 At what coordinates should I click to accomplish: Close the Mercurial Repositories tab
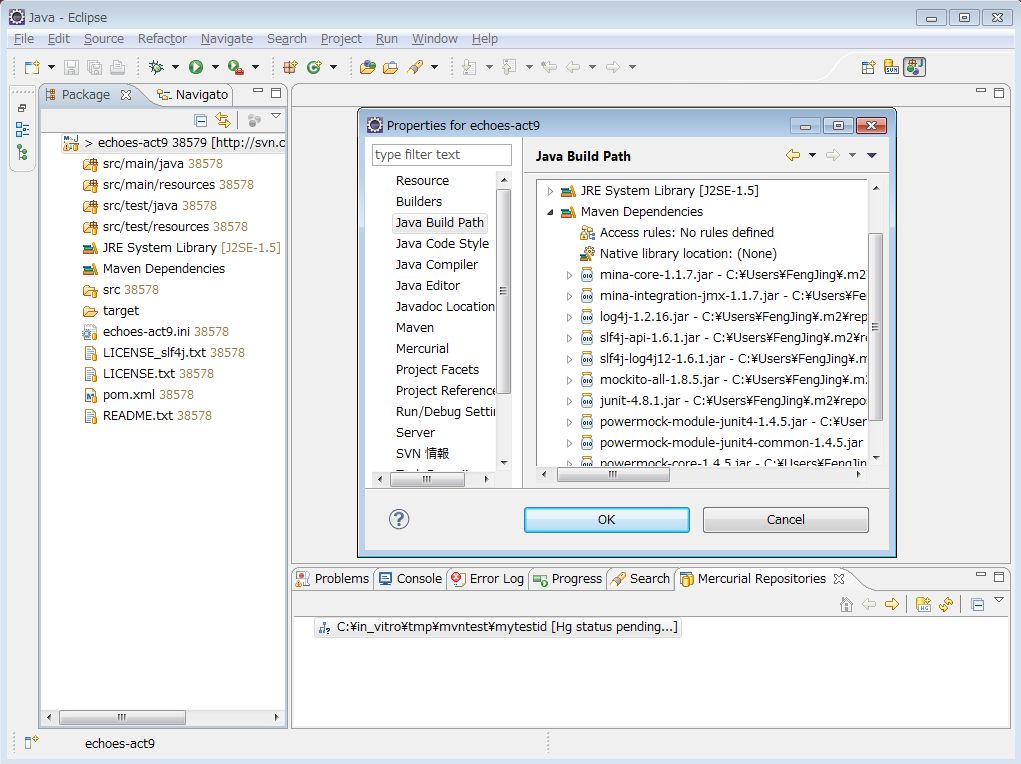[x=839, y=578]
